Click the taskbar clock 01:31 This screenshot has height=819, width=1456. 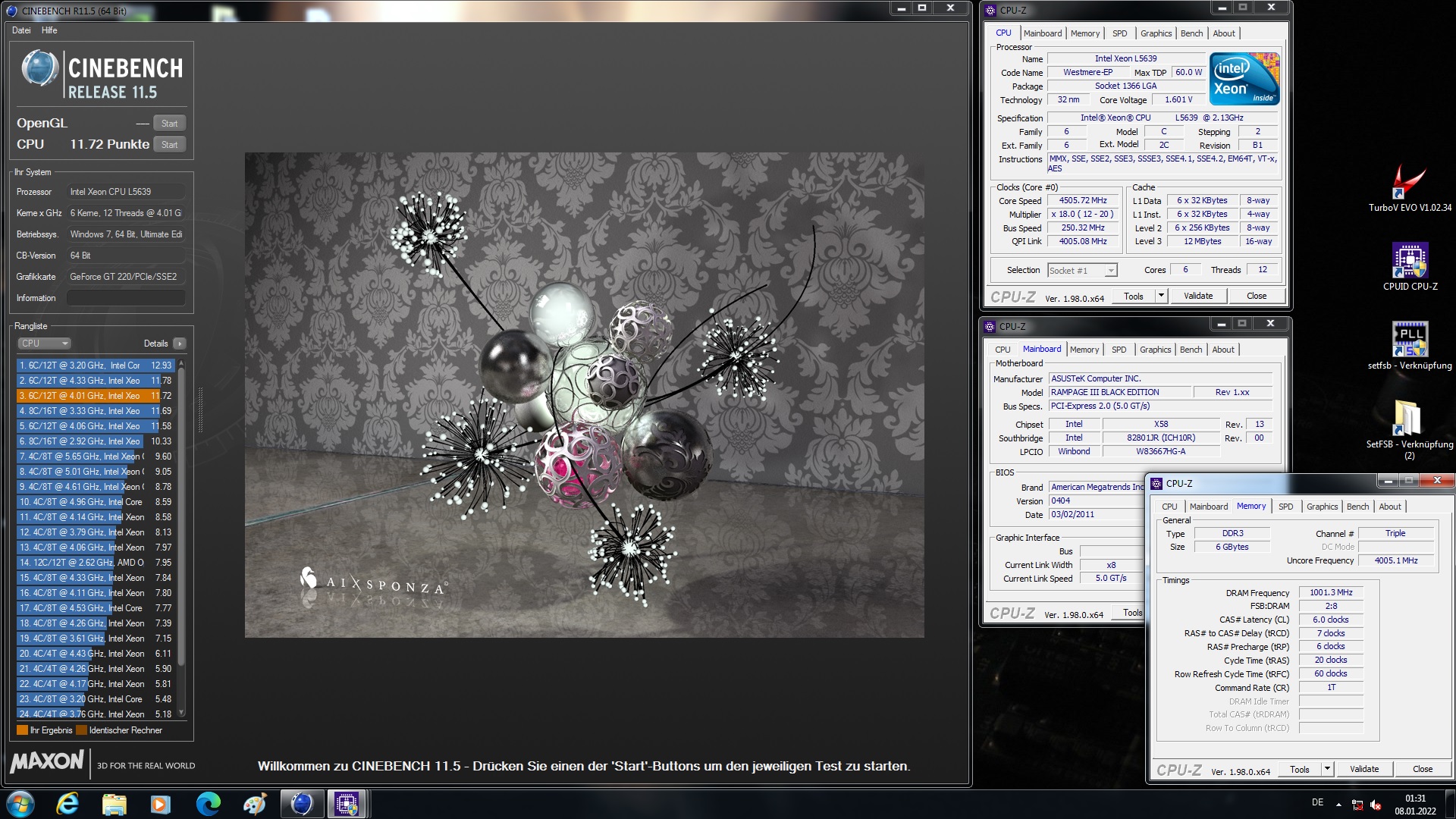tap(1415, 799)
